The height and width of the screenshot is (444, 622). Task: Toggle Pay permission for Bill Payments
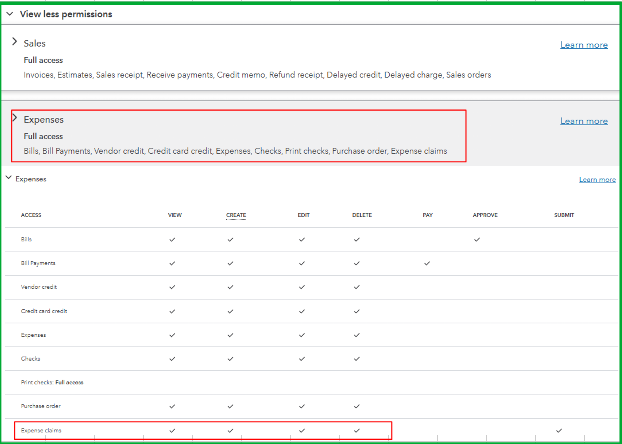pyautogui.click(x=427, y=263)
